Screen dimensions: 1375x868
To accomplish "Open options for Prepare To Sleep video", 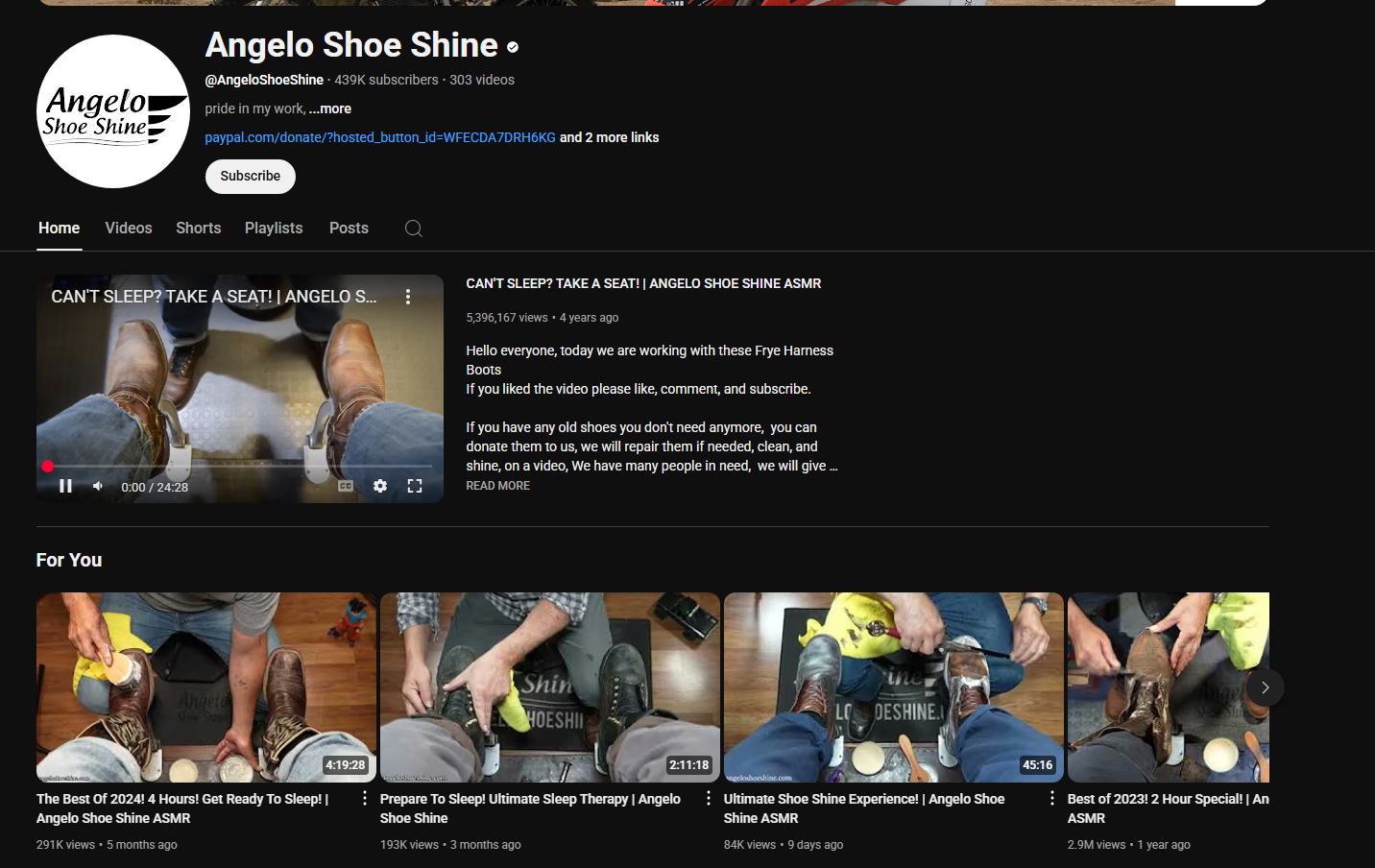I will [x=709, y=798].
